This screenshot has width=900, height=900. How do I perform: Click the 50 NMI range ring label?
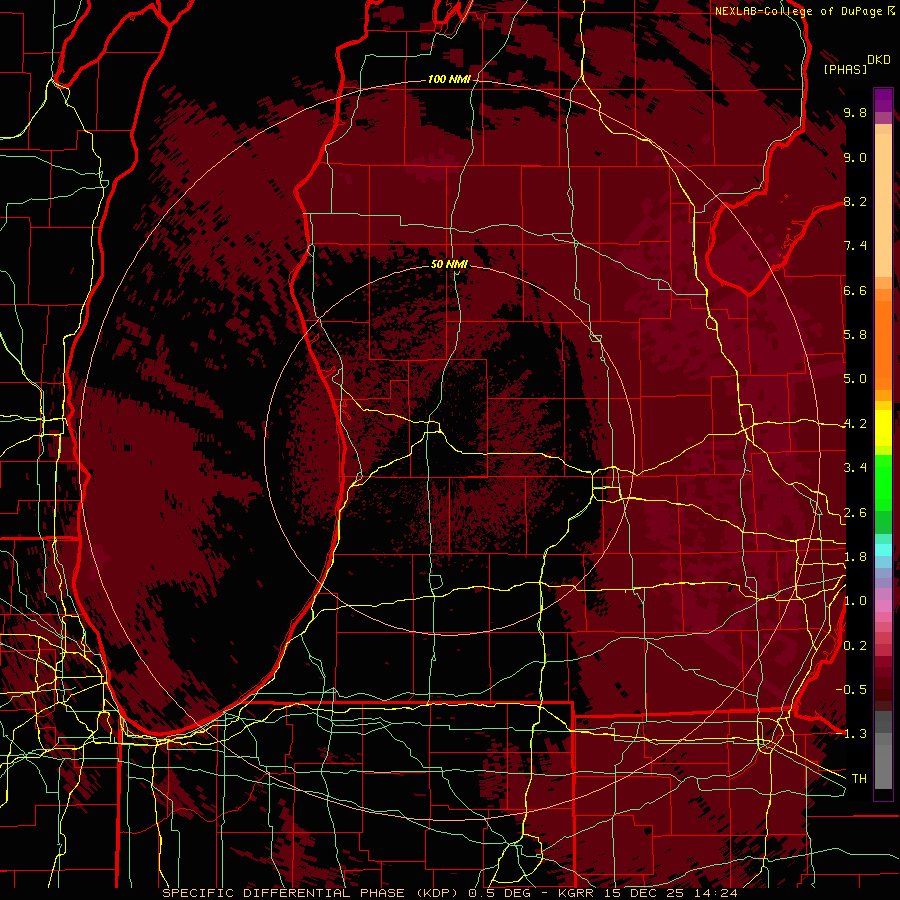pos(449,264)
